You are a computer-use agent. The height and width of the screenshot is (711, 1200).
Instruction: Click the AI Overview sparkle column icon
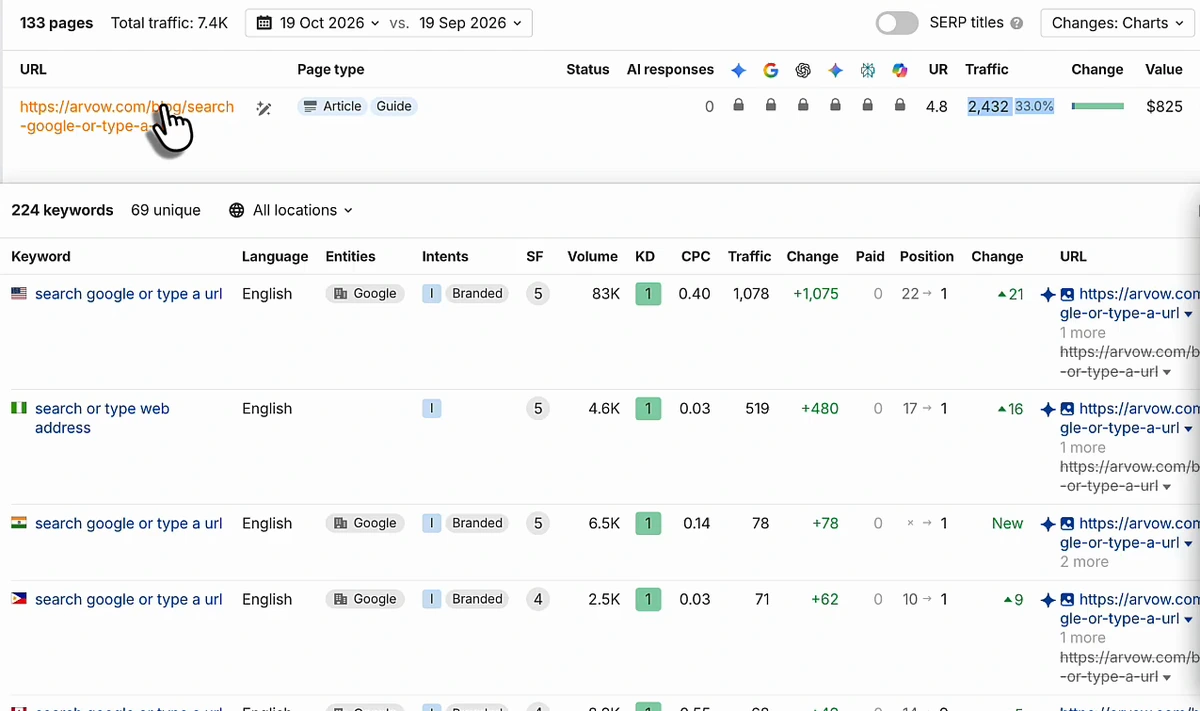[x=738, y=70]
